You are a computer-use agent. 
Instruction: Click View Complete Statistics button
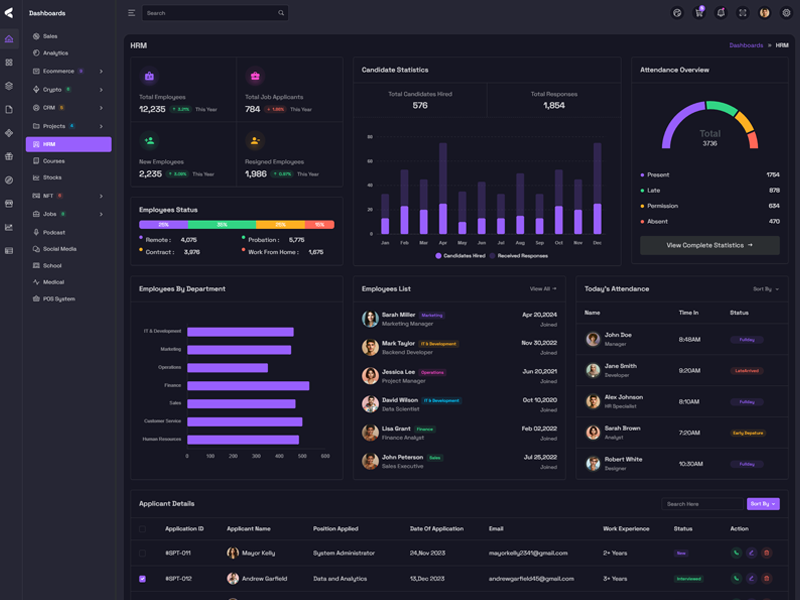(x=709, y=244)
